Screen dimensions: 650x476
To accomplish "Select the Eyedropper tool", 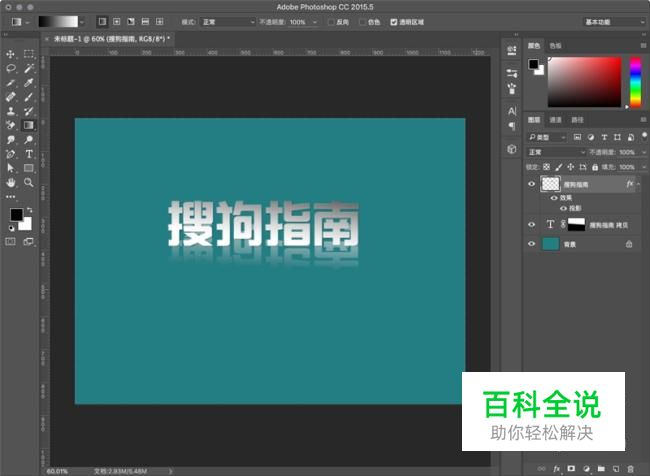I will coord(29,83).
